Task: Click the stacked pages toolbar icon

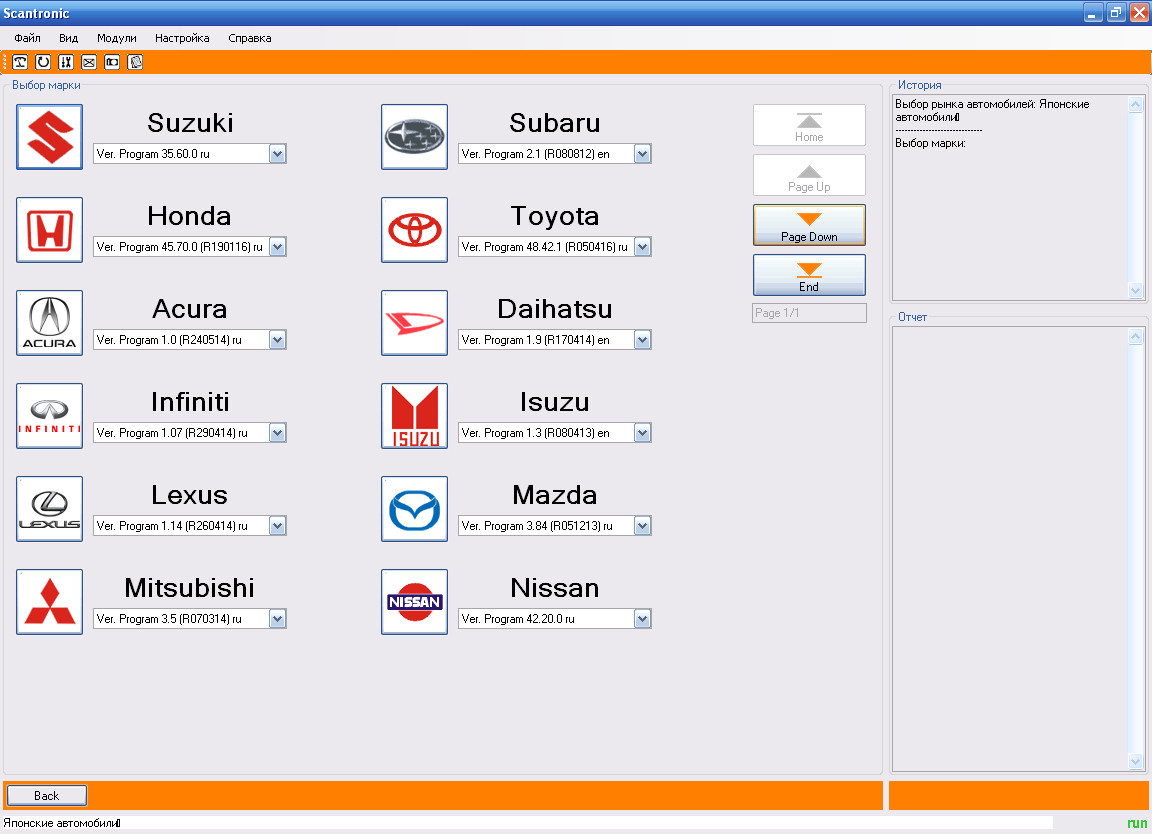Action: pos(135,62)
